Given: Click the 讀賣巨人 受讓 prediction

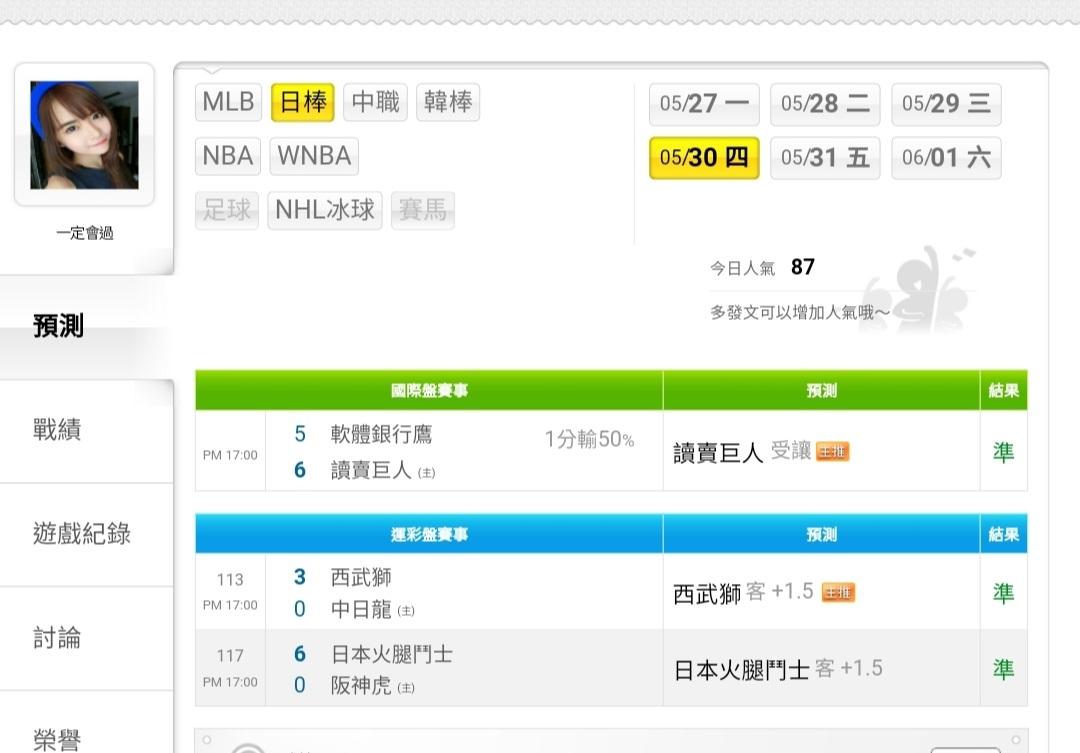Looking at the screenshot, I should coord(742,452).
